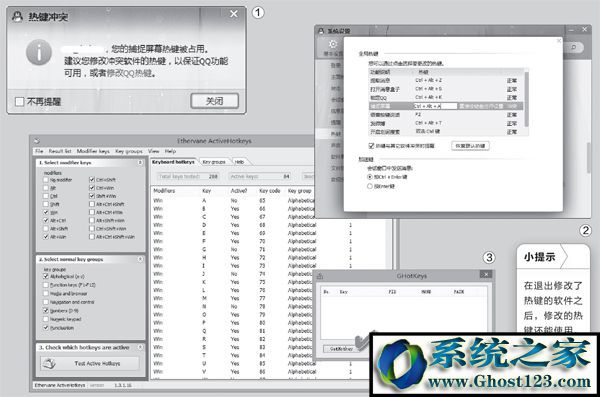Click the gear icon in QQ settings window
Image resolution: width=600 pixels, height=397 pixels.
(333, 44)
